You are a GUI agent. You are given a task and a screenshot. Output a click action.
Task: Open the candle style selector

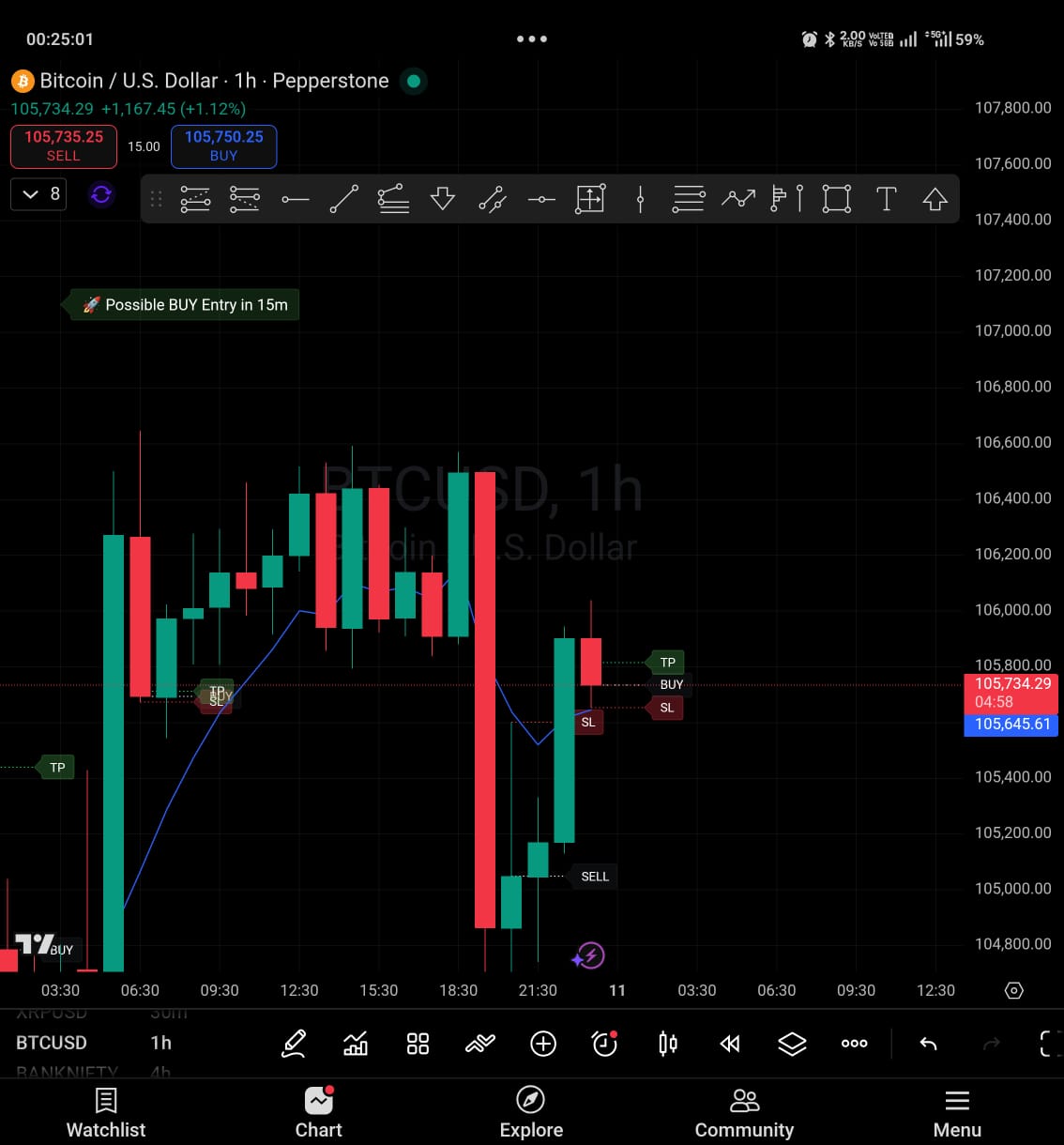click(667, 1043)
